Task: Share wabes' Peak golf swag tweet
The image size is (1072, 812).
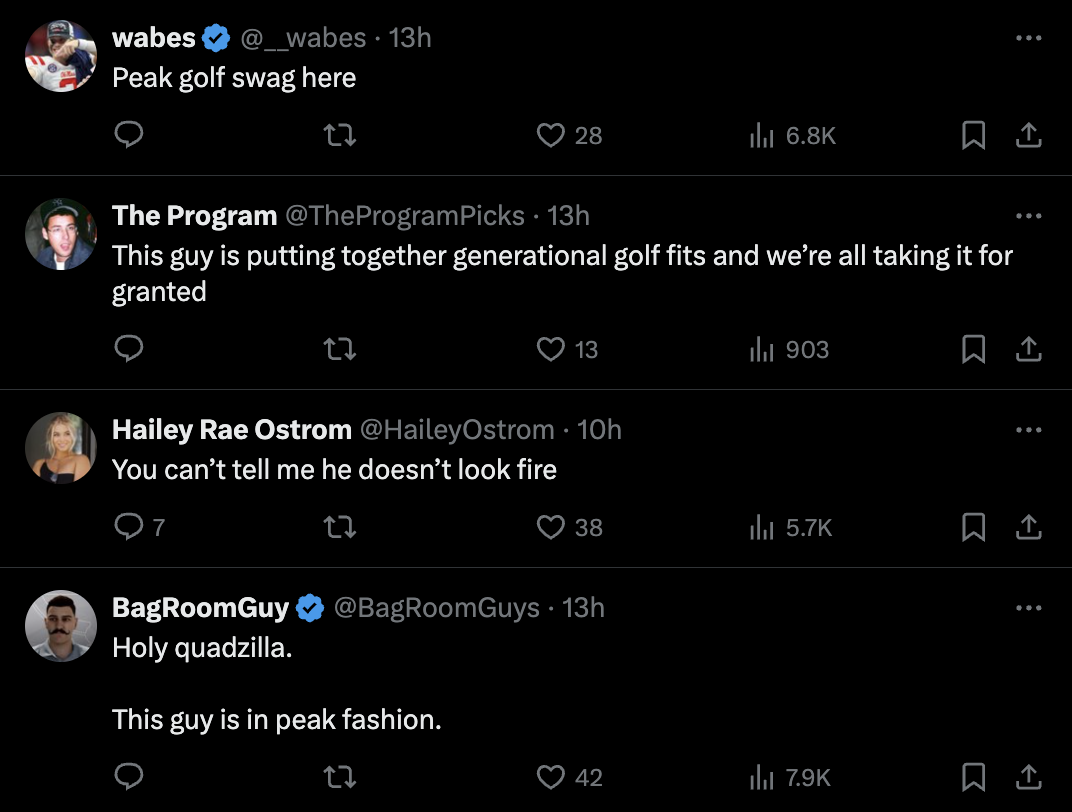Action: pyautogui.click(x=1029, y=135)
